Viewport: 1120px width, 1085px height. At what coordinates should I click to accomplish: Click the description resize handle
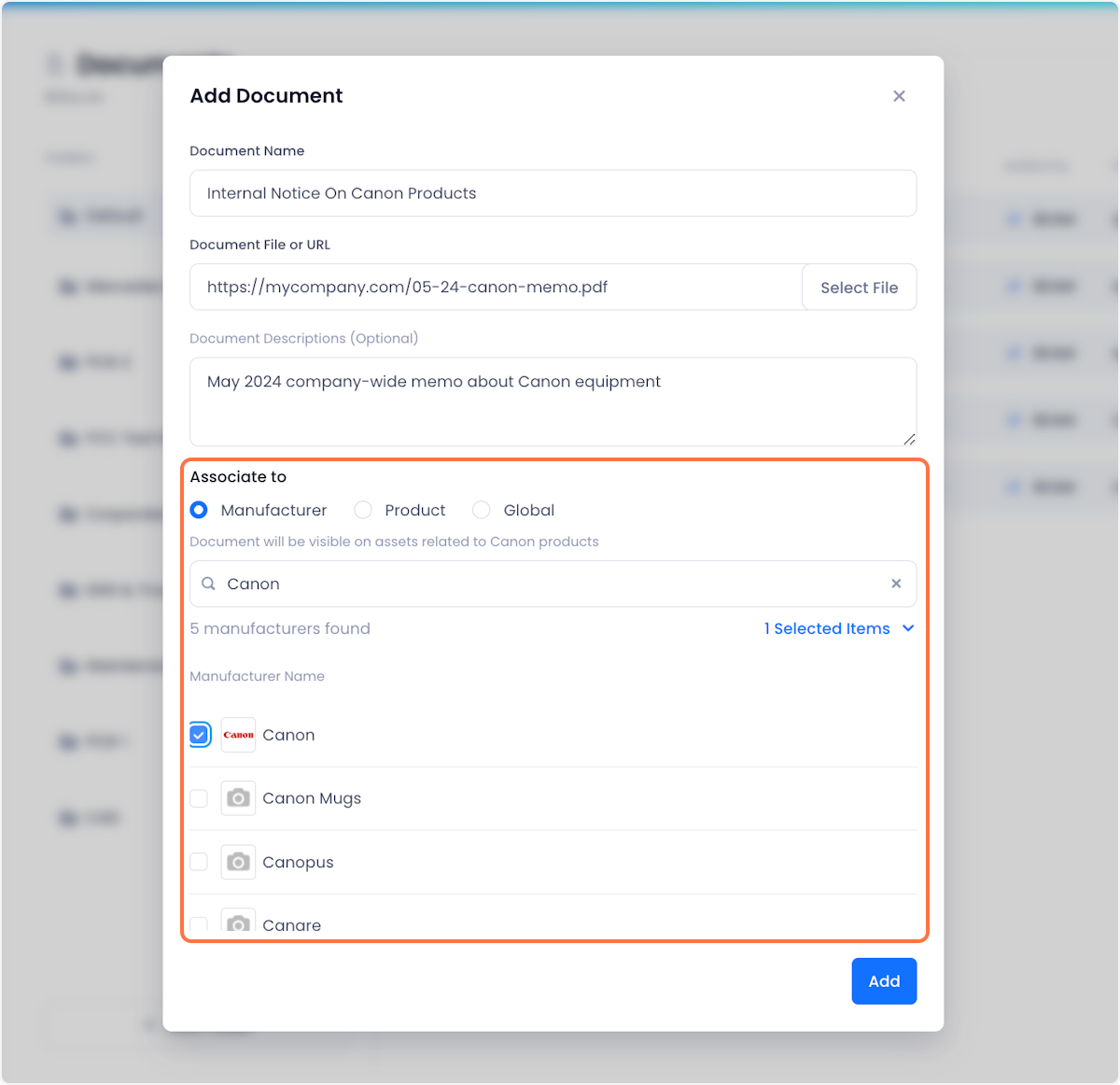tap(909, 439)
